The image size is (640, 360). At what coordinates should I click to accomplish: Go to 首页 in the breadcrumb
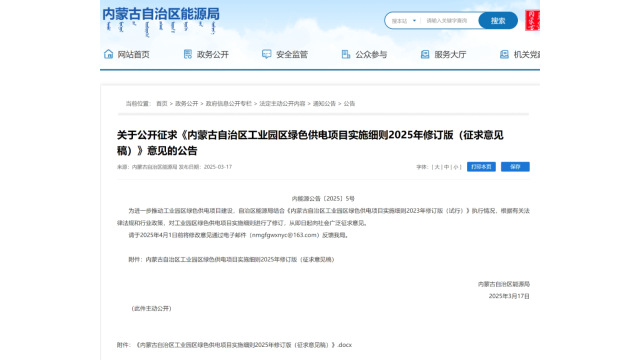tap(162, 104)
